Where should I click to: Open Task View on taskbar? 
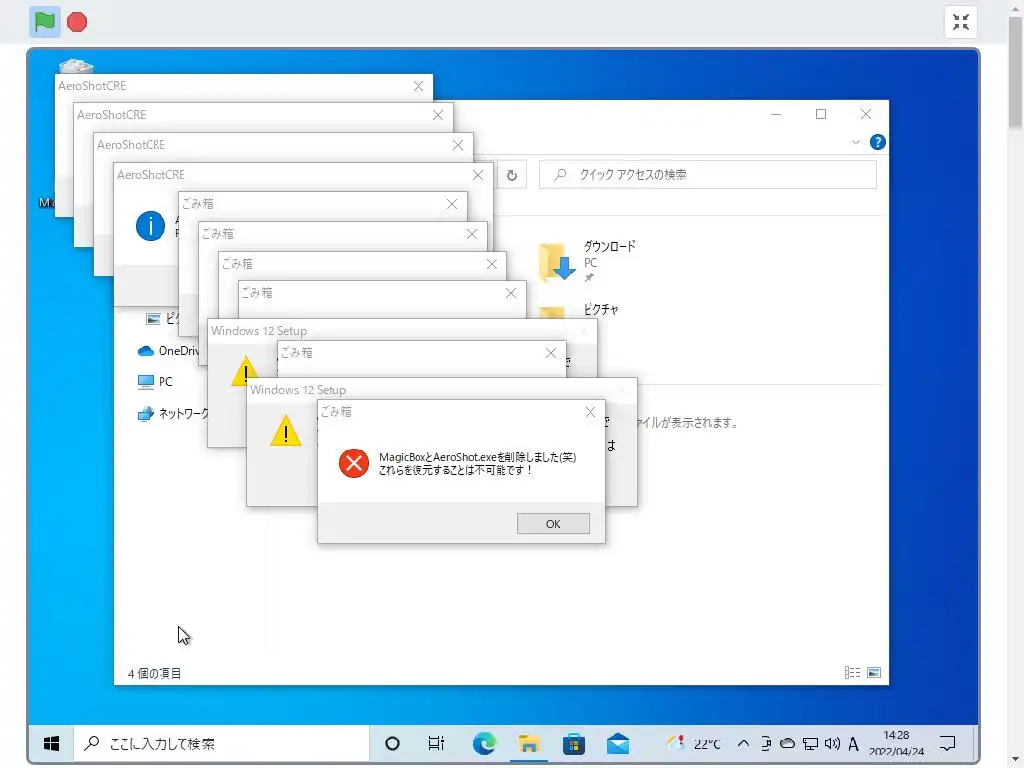pyautogui.click(x=436, y=743)
